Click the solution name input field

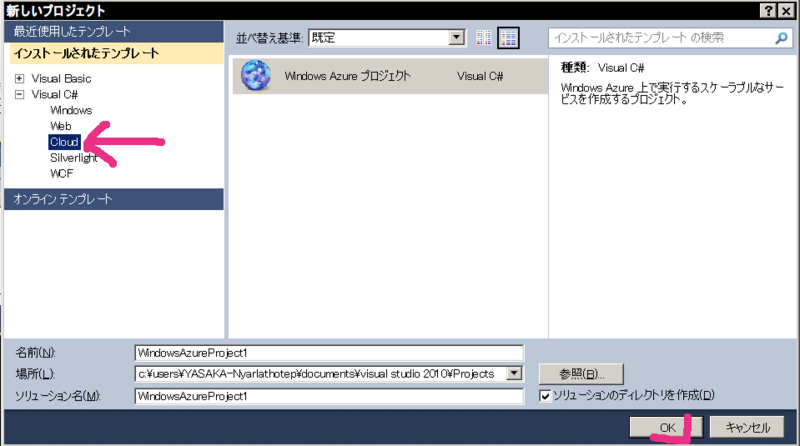click(x=329, y=396)
